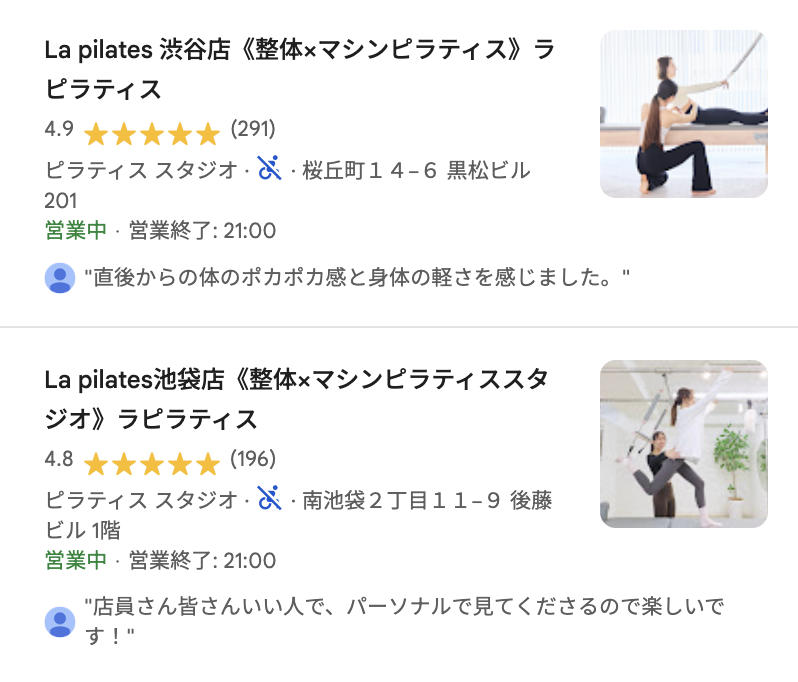This screenshot has width=798, height=682.
Task: Click the star rating of La pilates池袋店
Action: tap(151, 463)
